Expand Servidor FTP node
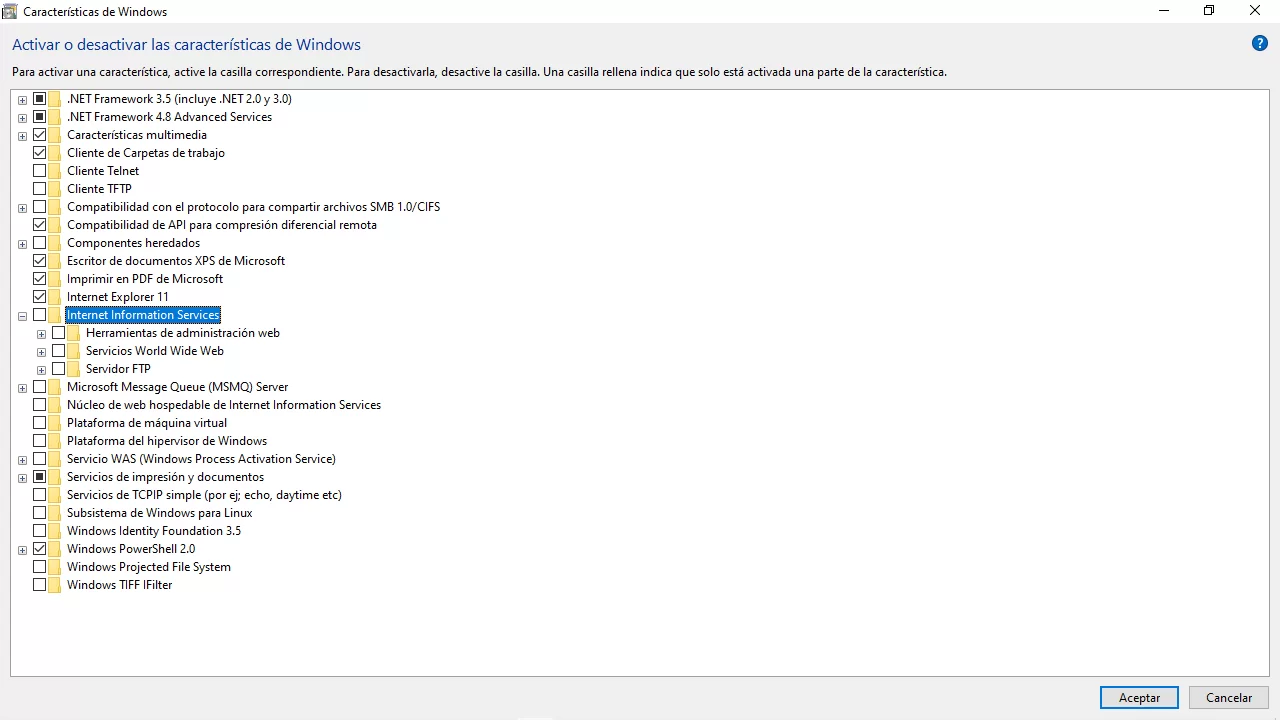 click(41, 370)
